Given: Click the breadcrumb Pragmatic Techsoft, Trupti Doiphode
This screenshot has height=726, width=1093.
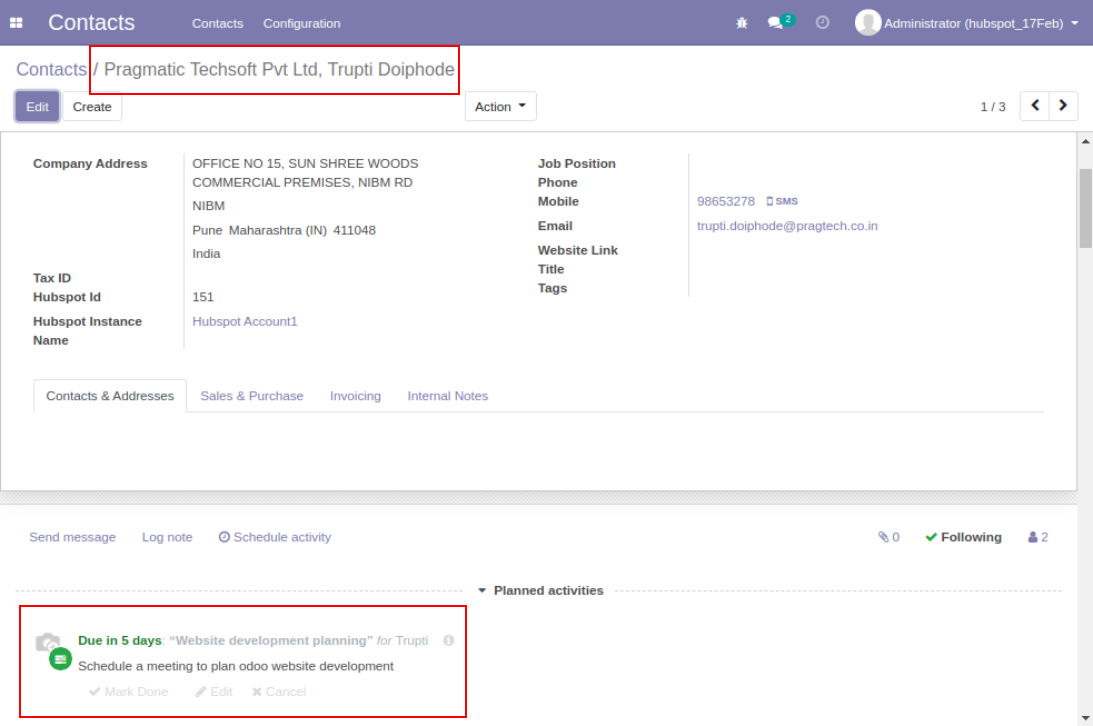Looking at the screenshot, I should (x=279, y=70).
